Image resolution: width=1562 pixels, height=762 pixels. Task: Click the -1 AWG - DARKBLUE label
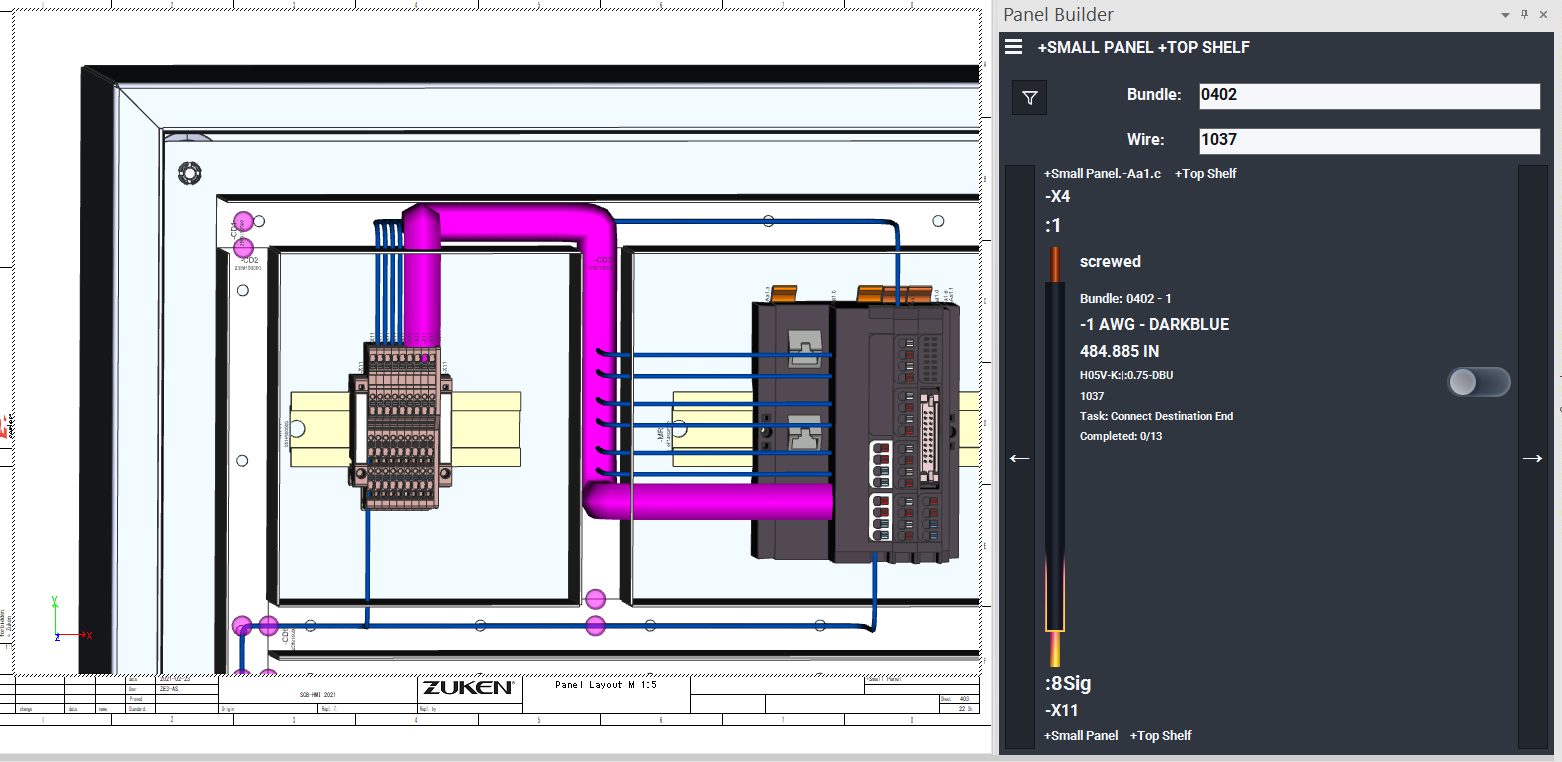[1154, 324]
